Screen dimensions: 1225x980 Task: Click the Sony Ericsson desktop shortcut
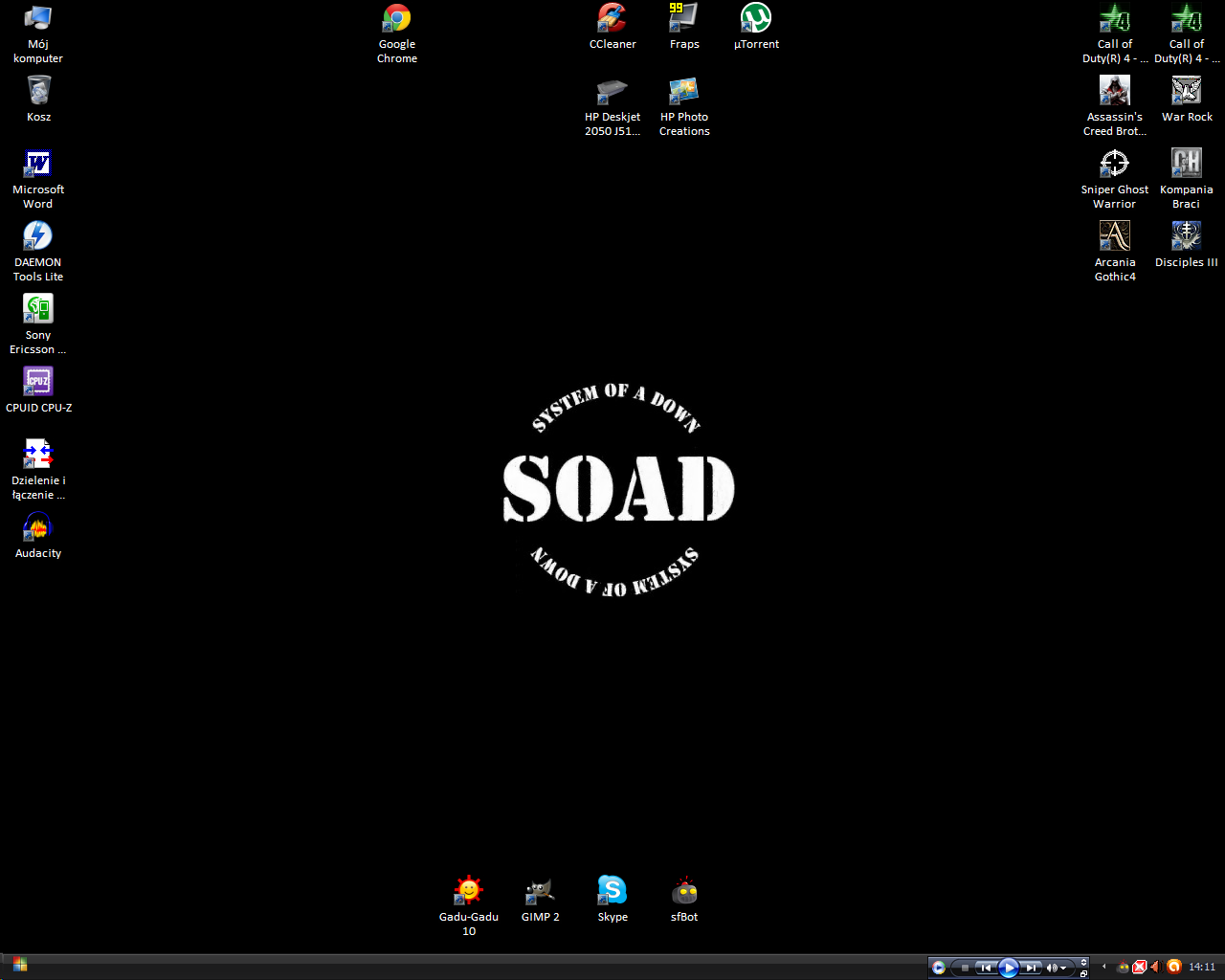click(x=38, y=324)
